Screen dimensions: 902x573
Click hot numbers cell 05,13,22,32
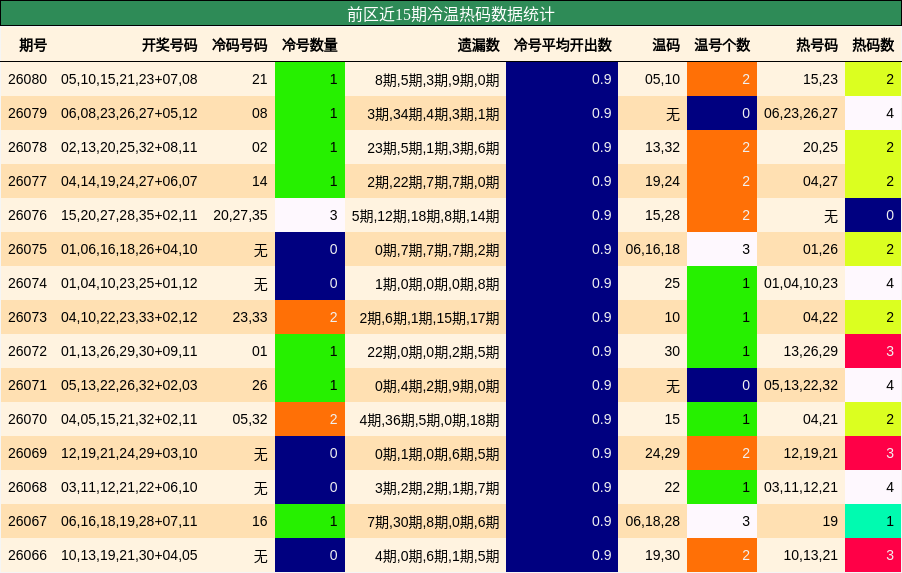click(x=801, y=385)
